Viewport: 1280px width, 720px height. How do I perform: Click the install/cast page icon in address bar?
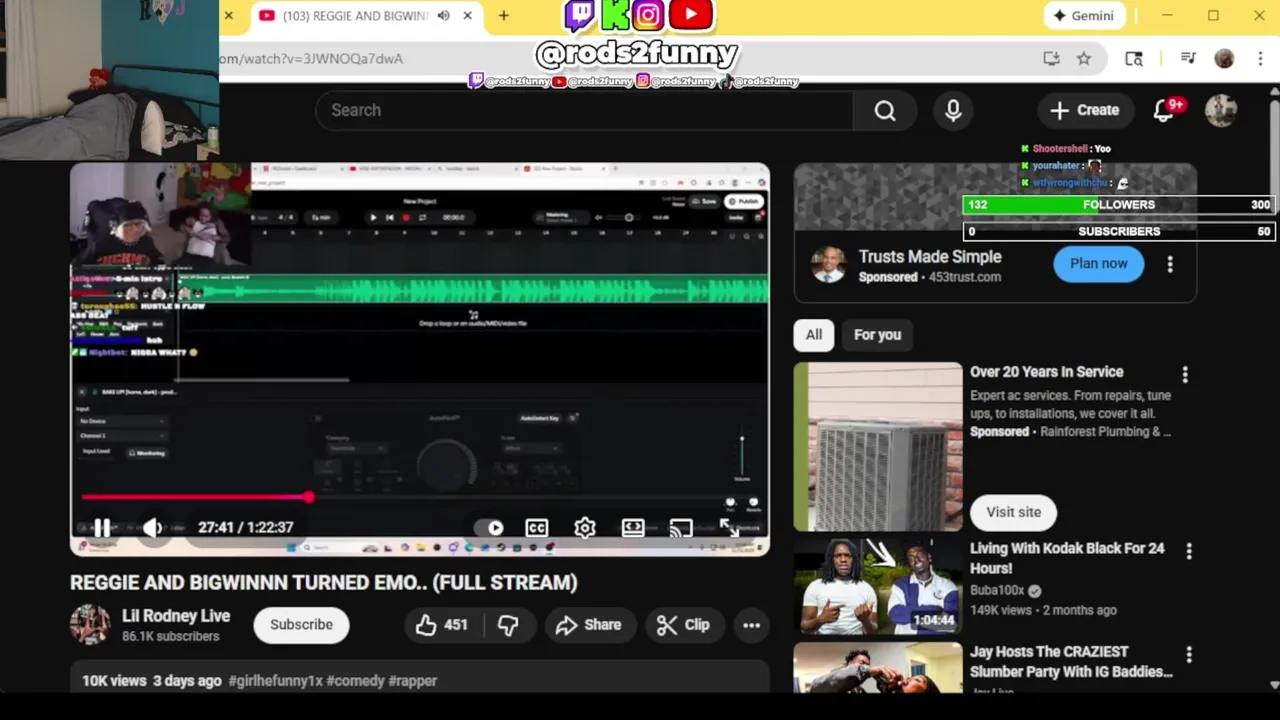tap(1051, 59)
